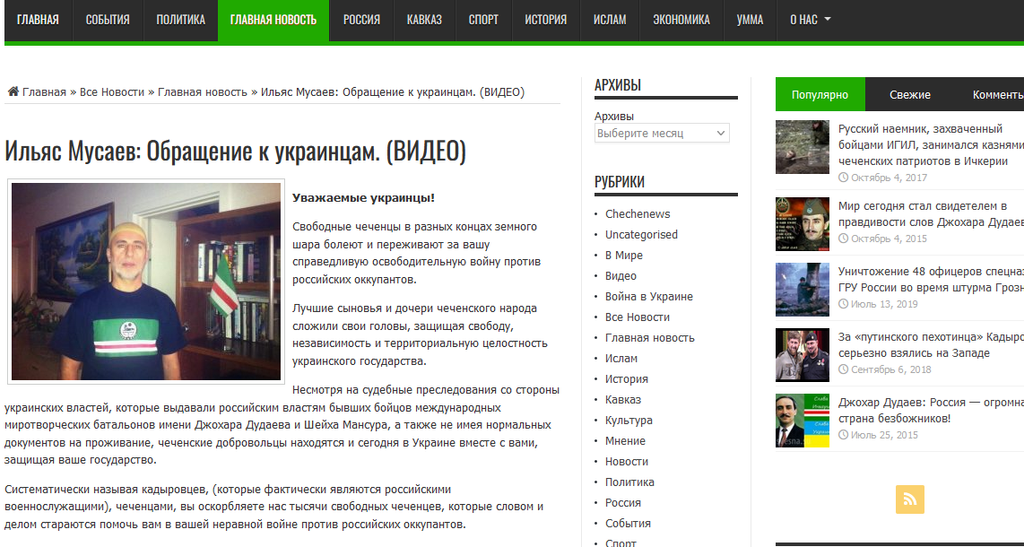Open Chechenews category link
The image size is (1024, 547).
pyautogui.click(x=637, y=214)
